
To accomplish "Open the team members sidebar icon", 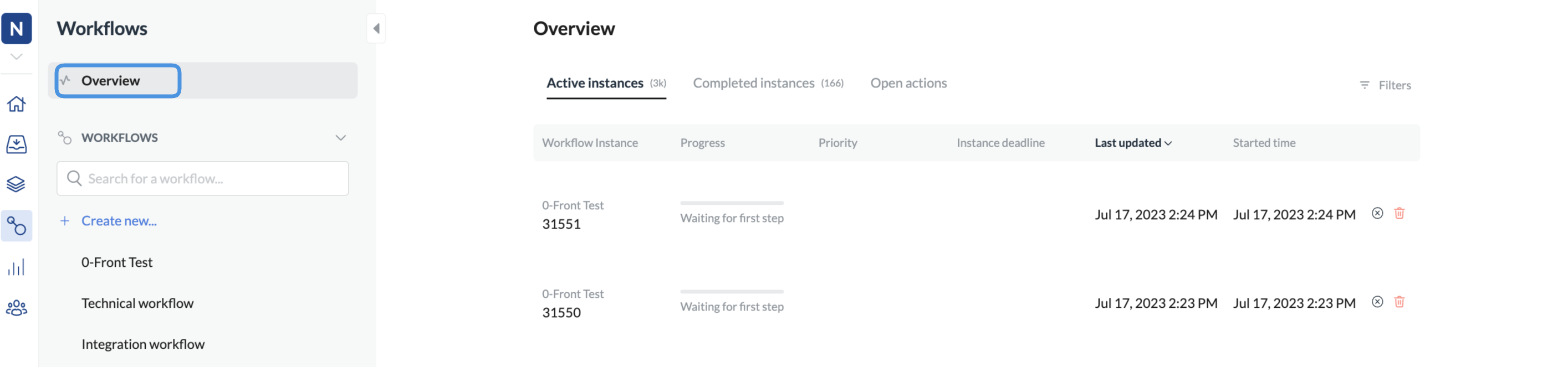I will [x=17, y=308].
